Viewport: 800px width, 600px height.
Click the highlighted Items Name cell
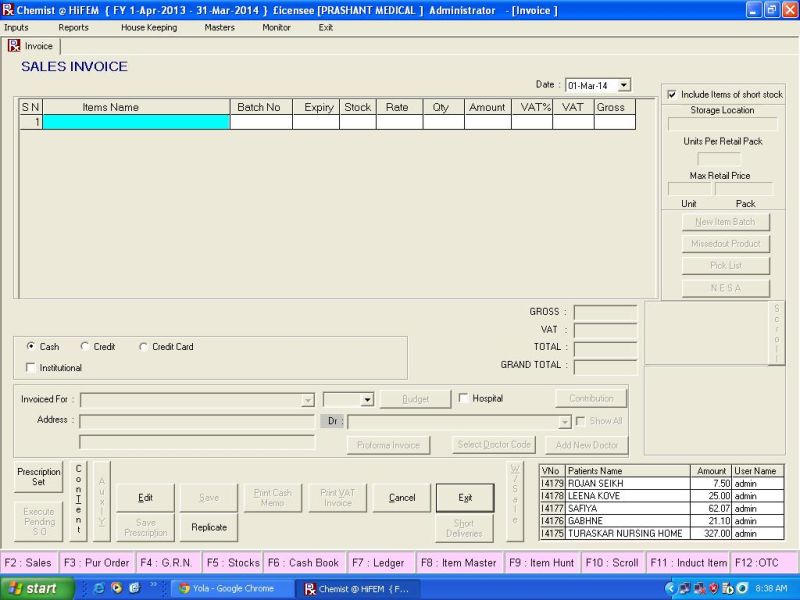click(x=136, y=122)
